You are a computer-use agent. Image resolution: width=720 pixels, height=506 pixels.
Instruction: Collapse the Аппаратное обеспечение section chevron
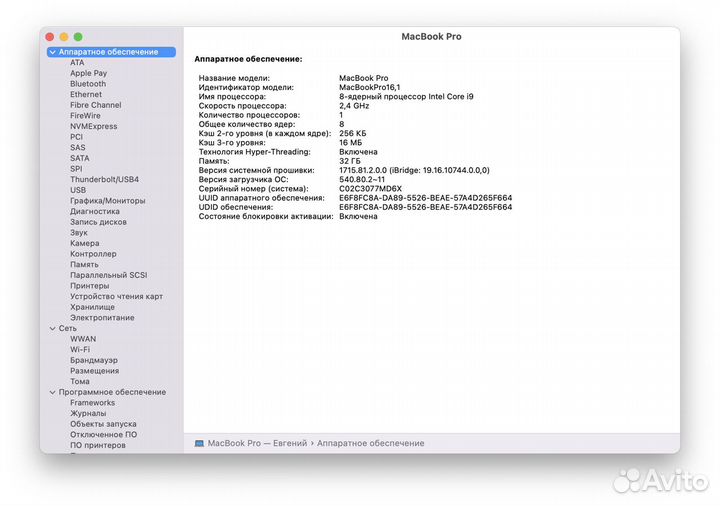tap(53, 52)
